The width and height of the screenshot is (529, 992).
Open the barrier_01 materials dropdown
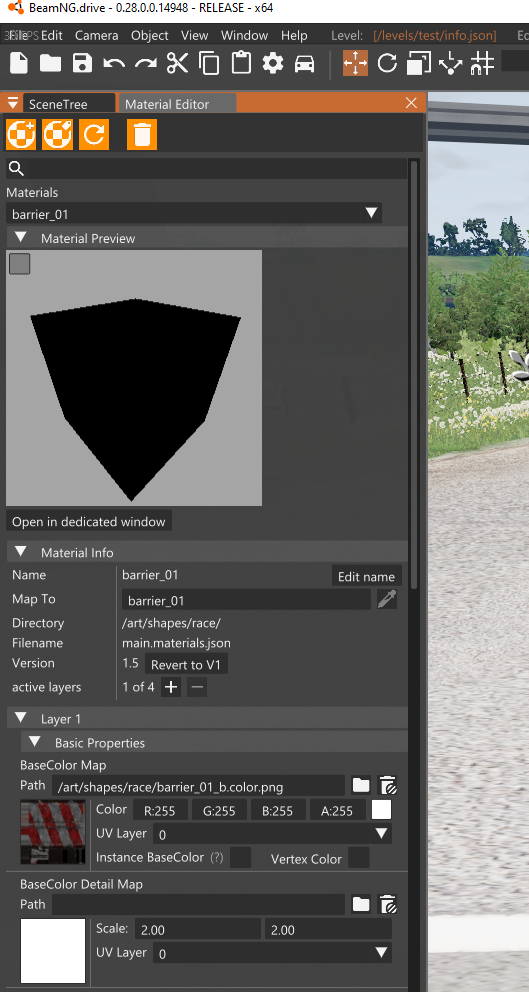pyautogui.click(x=194, y=213)
